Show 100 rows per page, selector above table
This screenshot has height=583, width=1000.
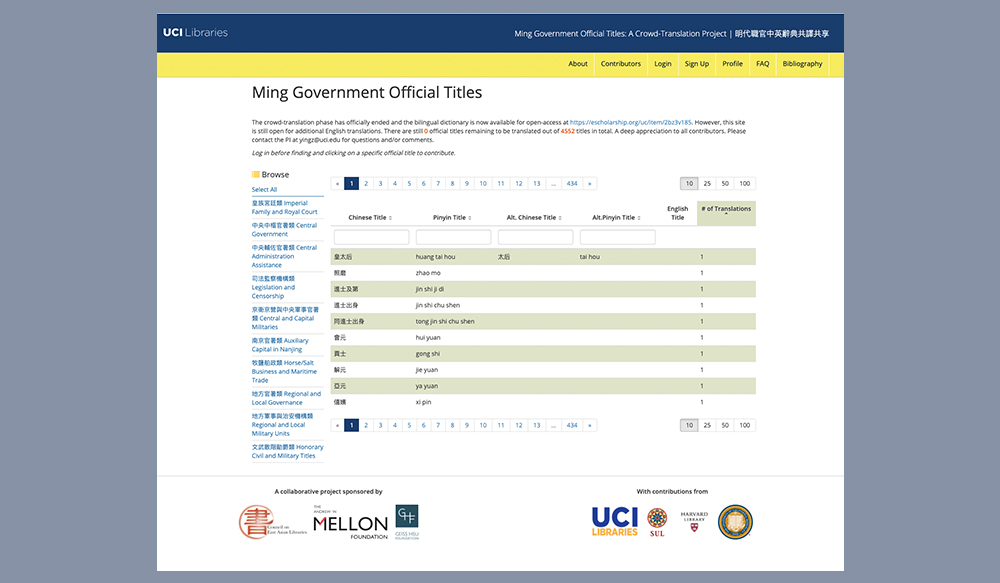point(745,184)
